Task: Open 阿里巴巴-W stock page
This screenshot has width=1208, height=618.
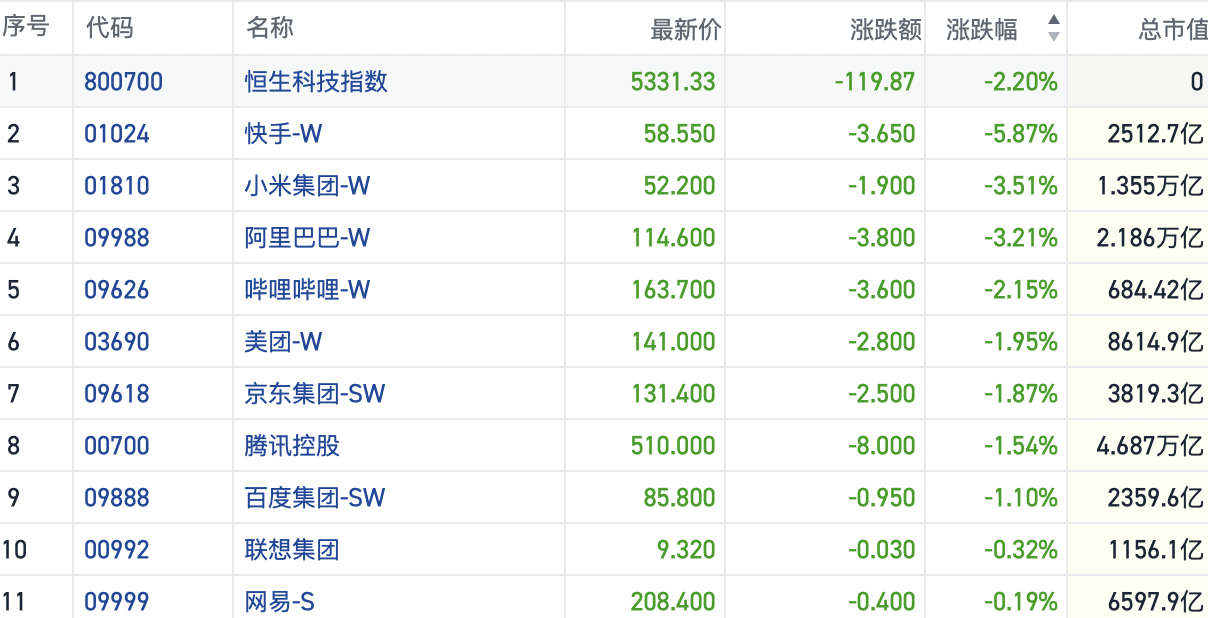Action: pyautogui.click(x=308, y=237)
